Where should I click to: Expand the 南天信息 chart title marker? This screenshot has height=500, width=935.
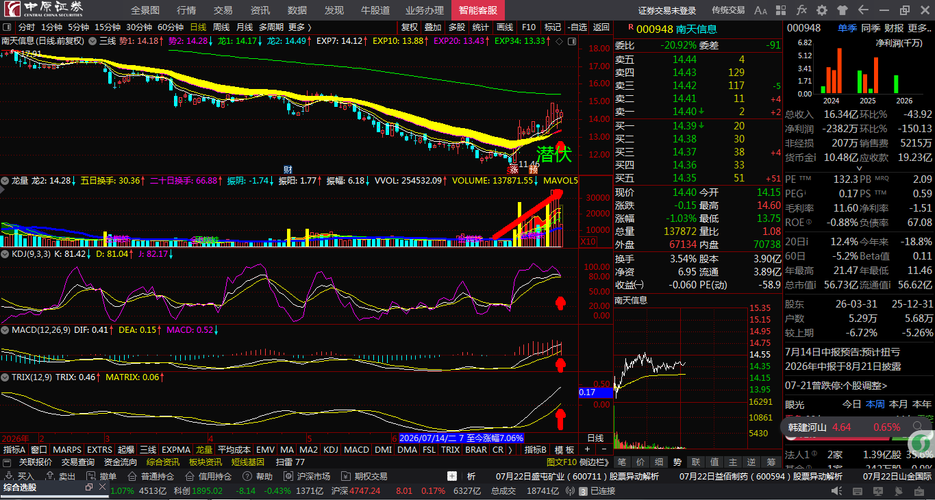[93, 41]
